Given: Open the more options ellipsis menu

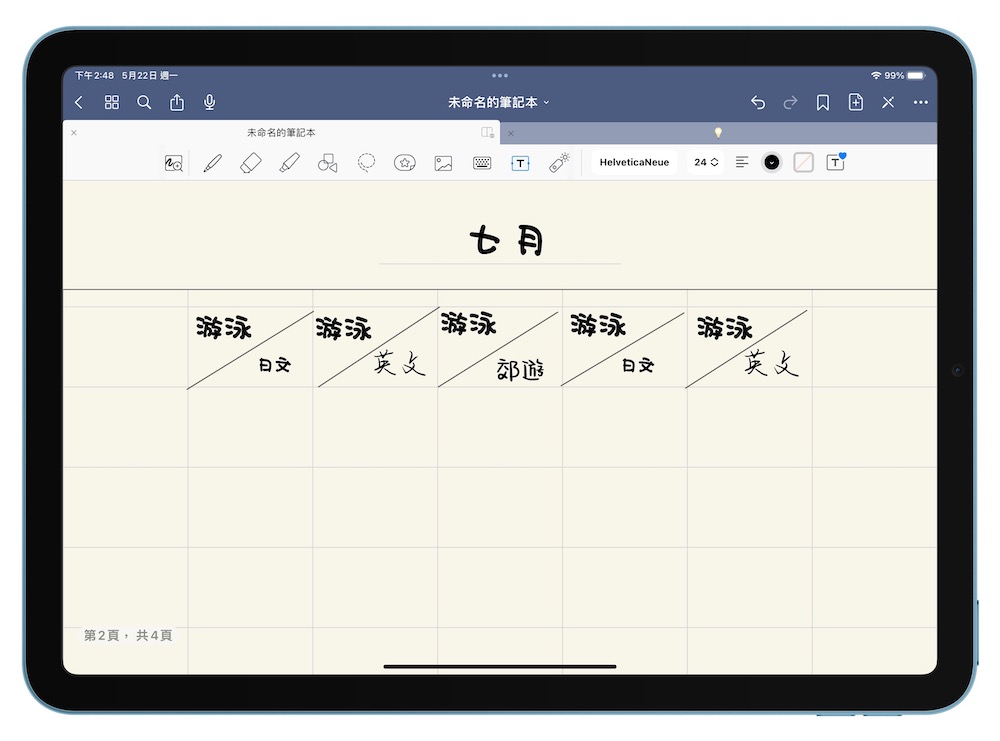Looking at the screenshot, I should [920, 102].
